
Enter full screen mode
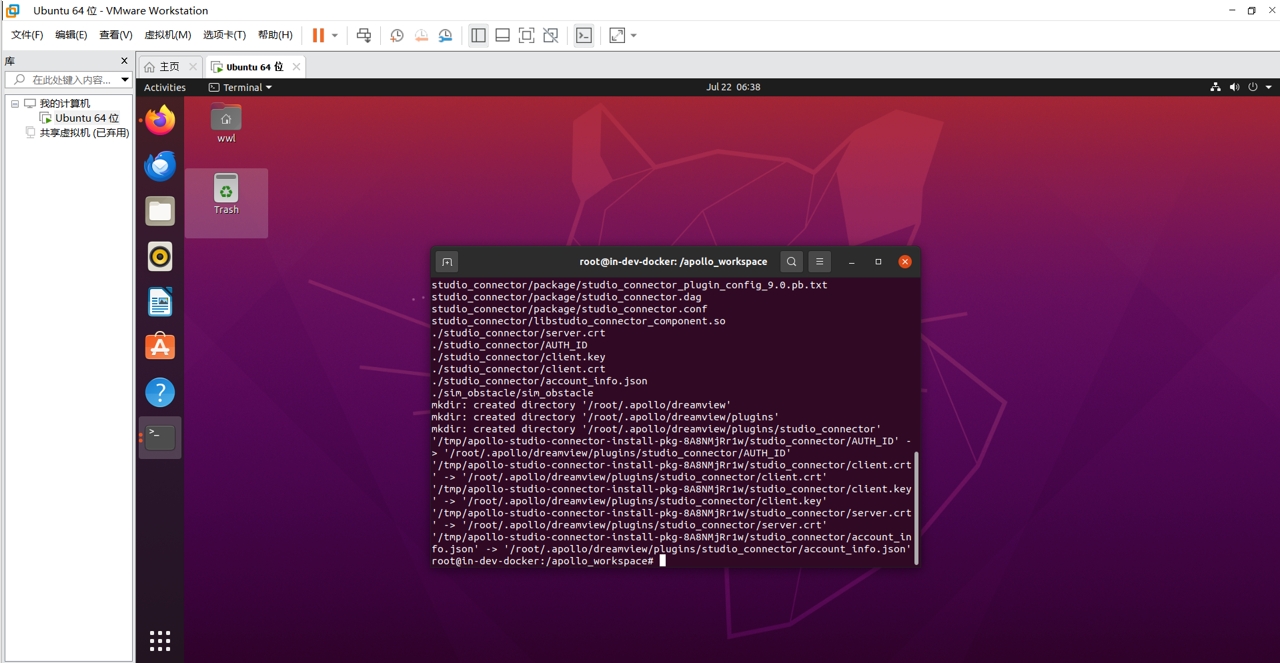(526, 35)
